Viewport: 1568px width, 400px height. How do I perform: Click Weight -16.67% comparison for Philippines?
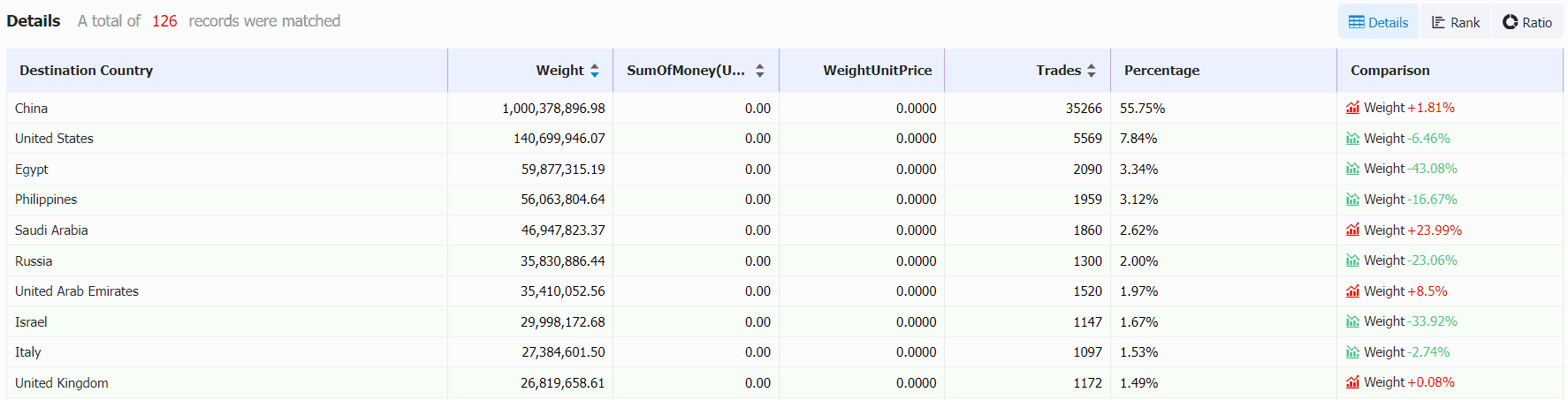point(1410,200)
